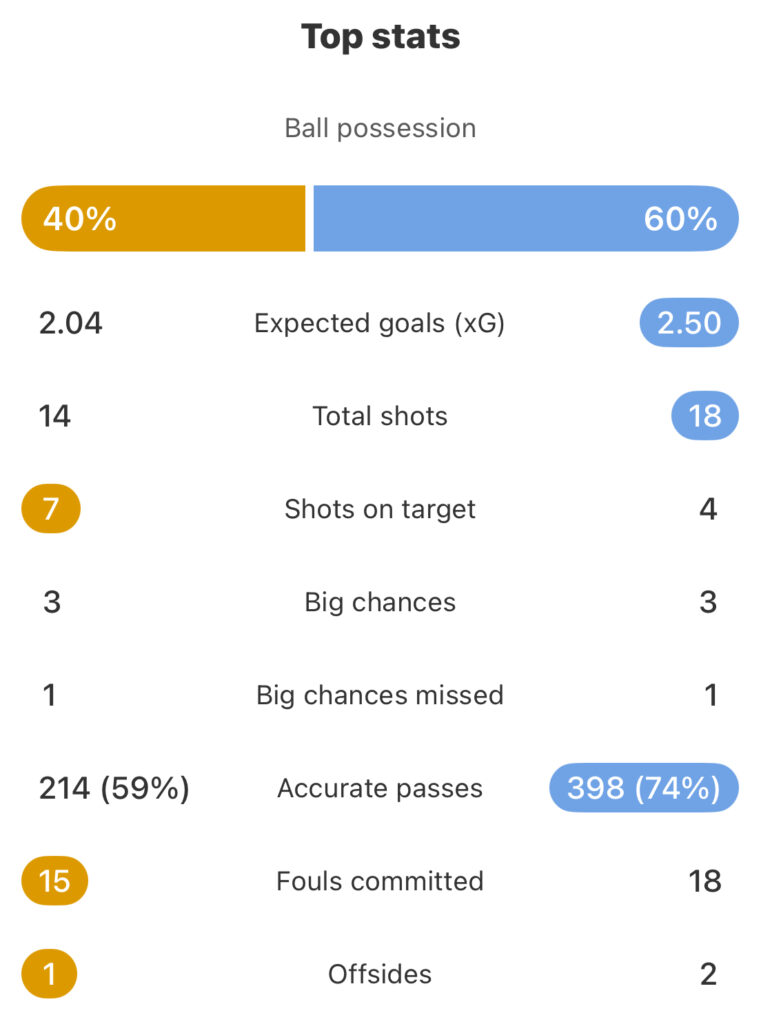
Task: Tap the Shots on target label
Action: click(x=380, y=509)
